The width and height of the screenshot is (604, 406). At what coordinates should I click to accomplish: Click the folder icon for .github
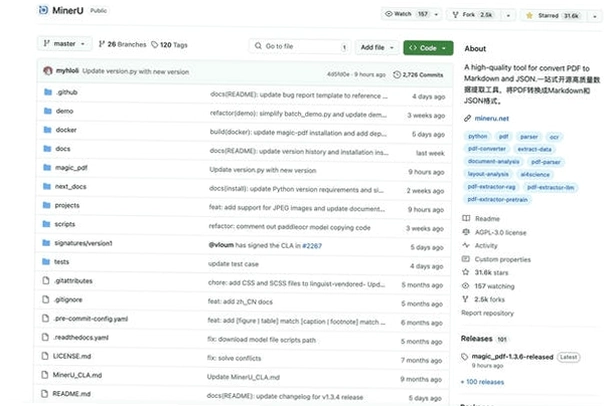pos(48,92)
